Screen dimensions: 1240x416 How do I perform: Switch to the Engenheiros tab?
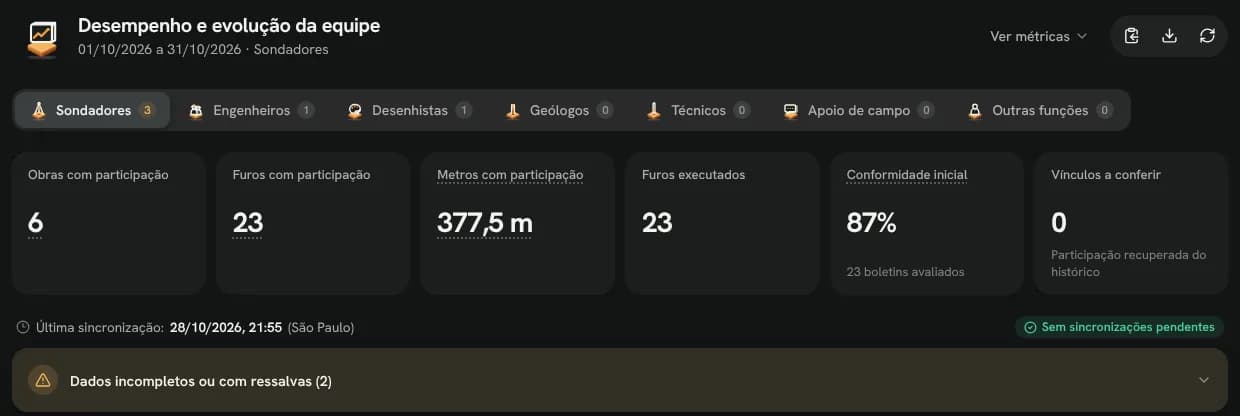pos(251,110)
